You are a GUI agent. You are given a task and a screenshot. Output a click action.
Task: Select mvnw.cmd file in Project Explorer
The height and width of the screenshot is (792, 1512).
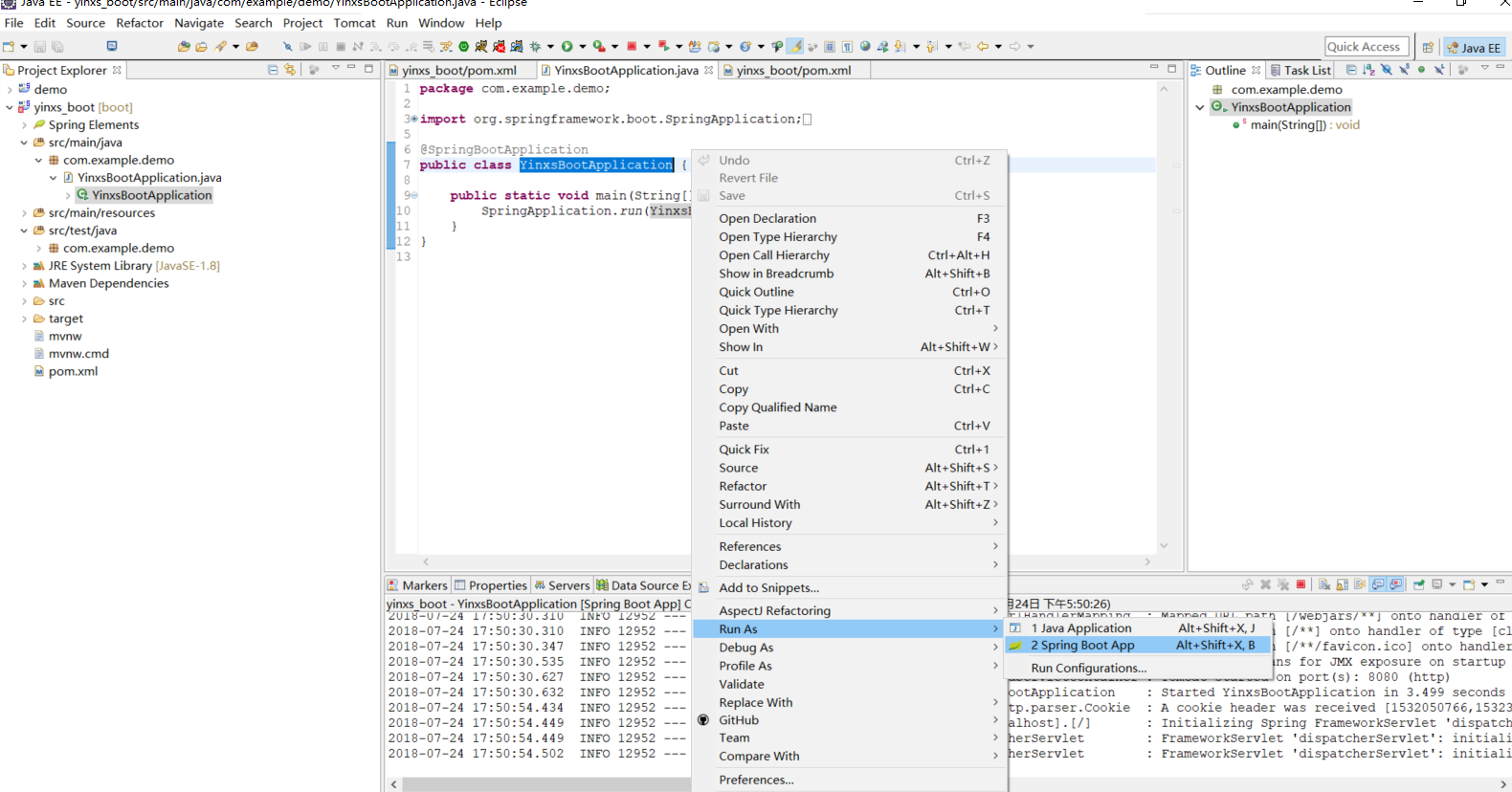click(78, 354)
